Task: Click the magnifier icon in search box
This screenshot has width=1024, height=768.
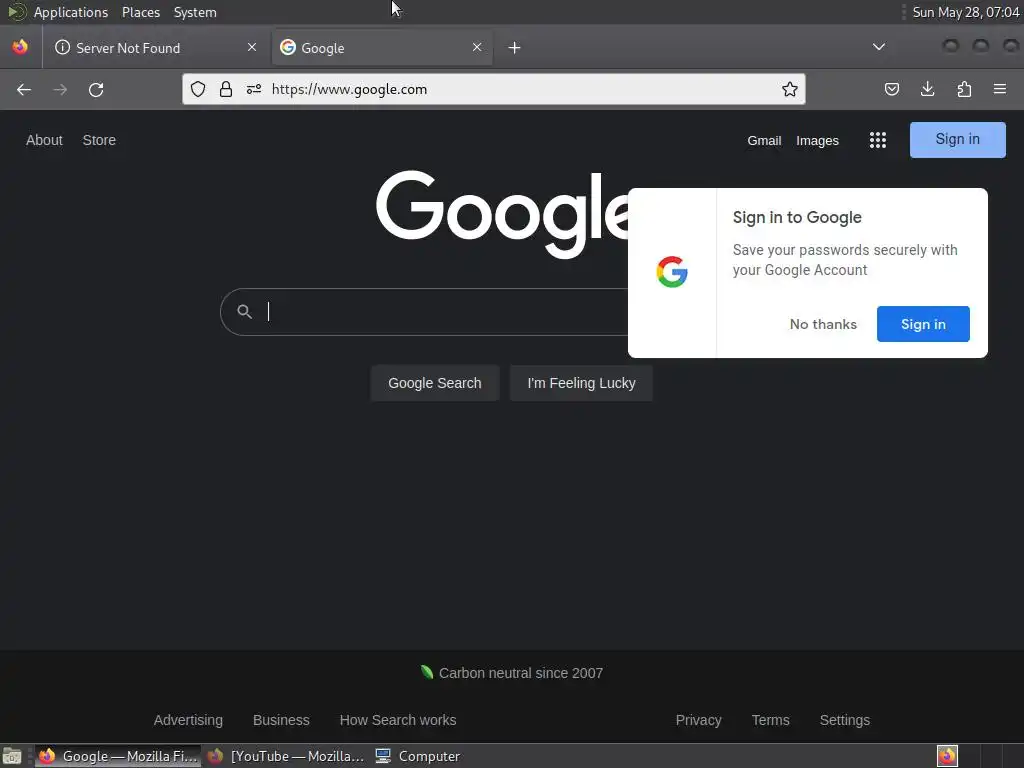Action: click(244, 312)
